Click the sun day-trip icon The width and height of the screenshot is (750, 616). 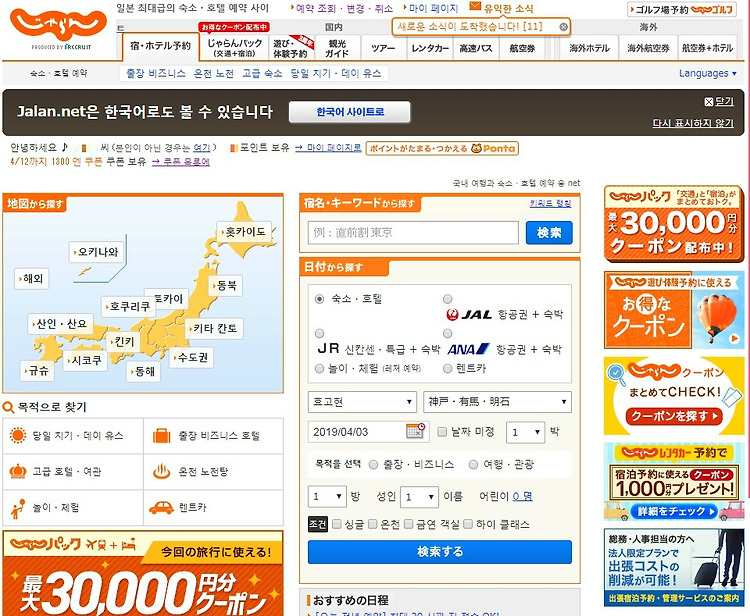18,436
